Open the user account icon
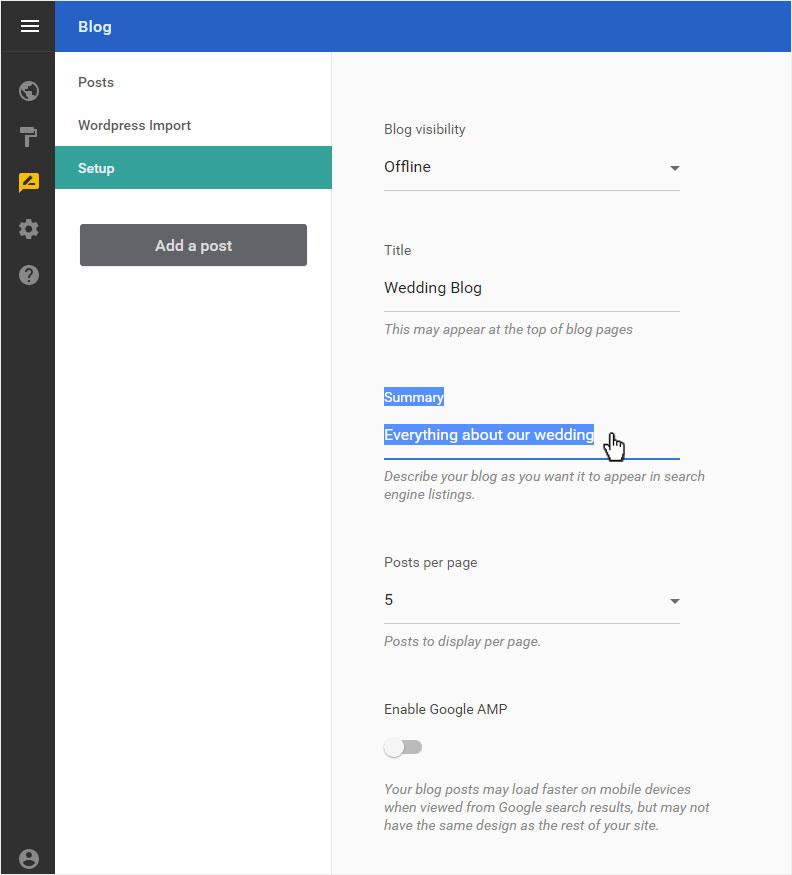This screenshot has height=875, width=792. tap(29, 858)
